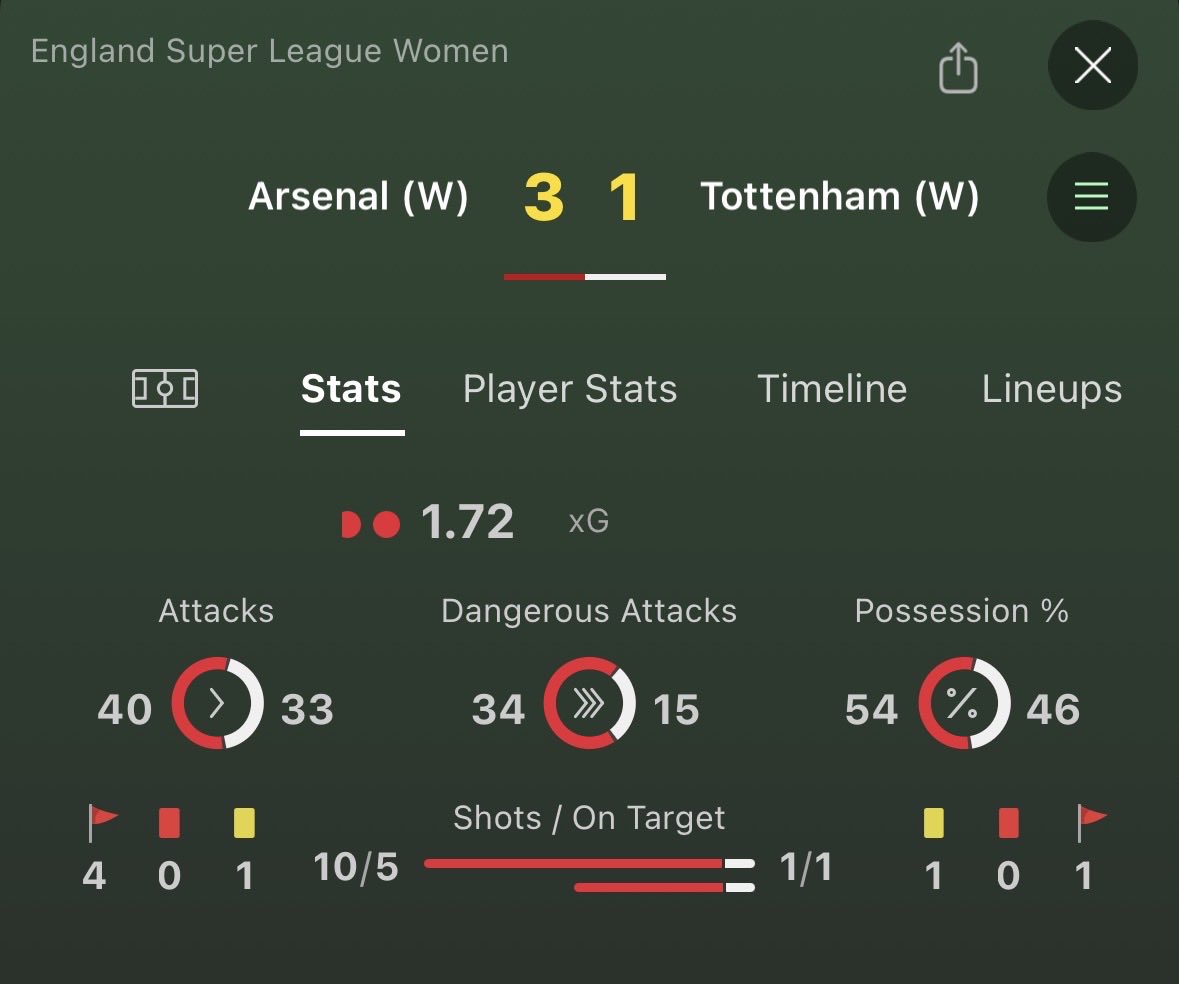Tap Arsenal's red card icon
The width and height of the screenshot is (1179, 984).
(169, 823)
